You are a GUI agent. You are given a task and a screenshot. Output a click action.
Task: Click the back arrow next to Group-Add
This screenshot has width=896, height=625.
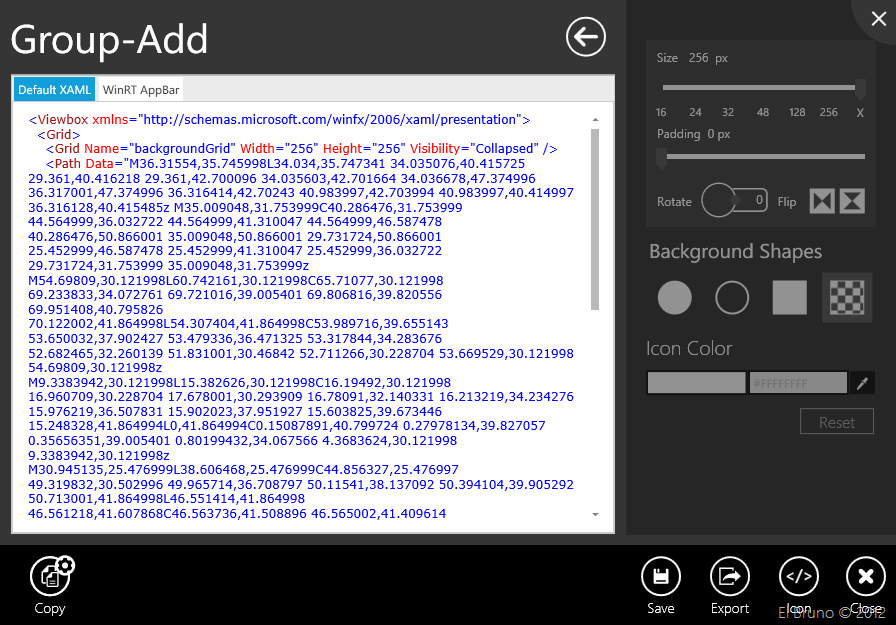point(586,37)
